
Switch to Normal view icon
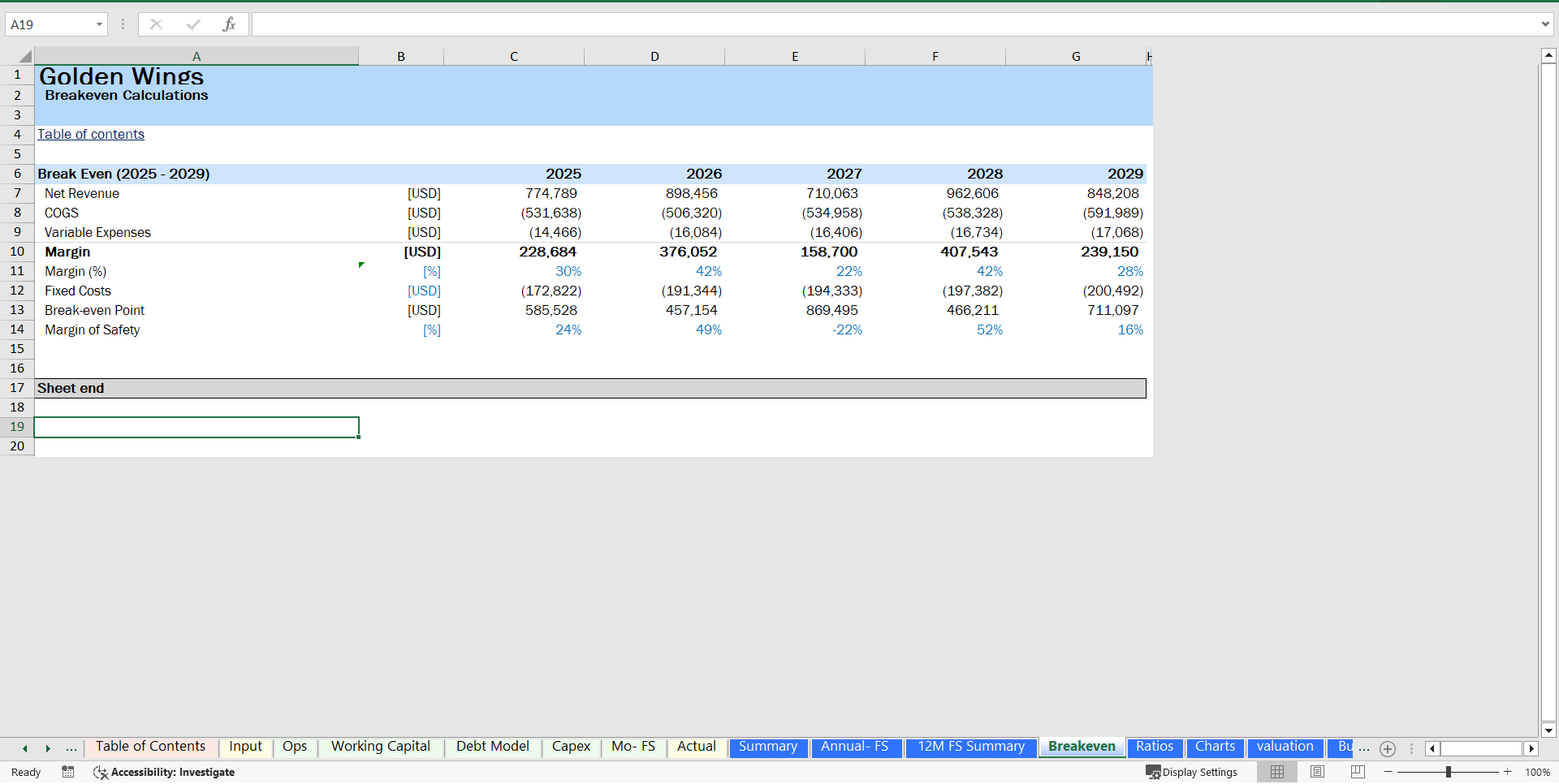pyautogui.click(x=1277, y=772)
